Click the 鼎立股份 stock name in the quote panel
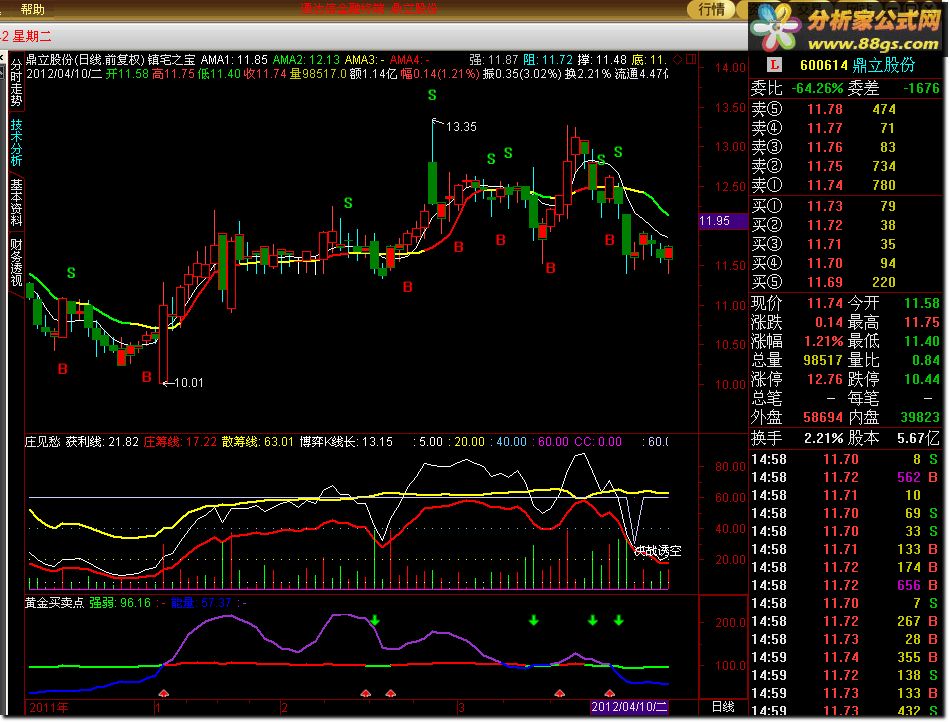 click(883, 65)
